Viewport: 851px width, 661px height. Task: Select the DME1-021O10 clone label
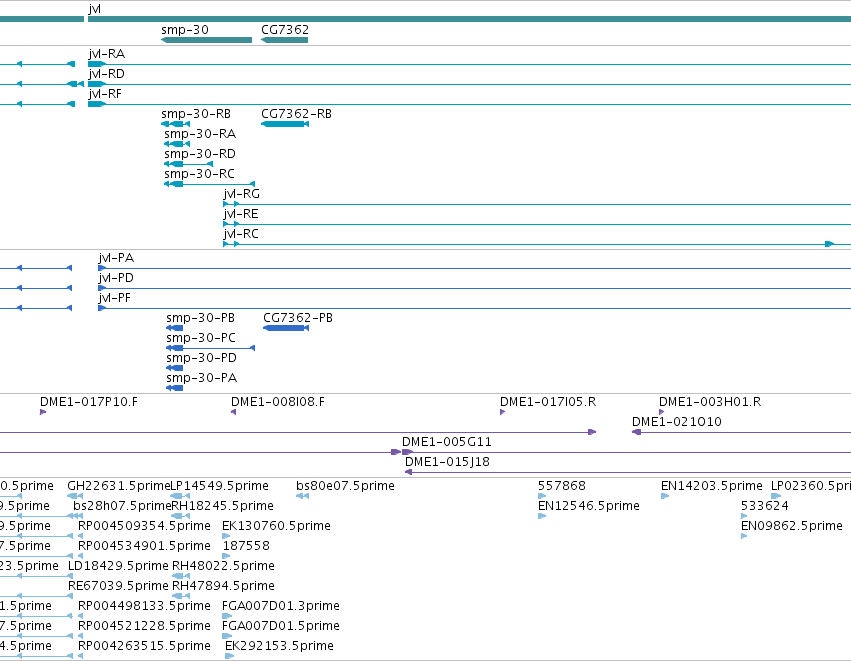click(677, 422)
